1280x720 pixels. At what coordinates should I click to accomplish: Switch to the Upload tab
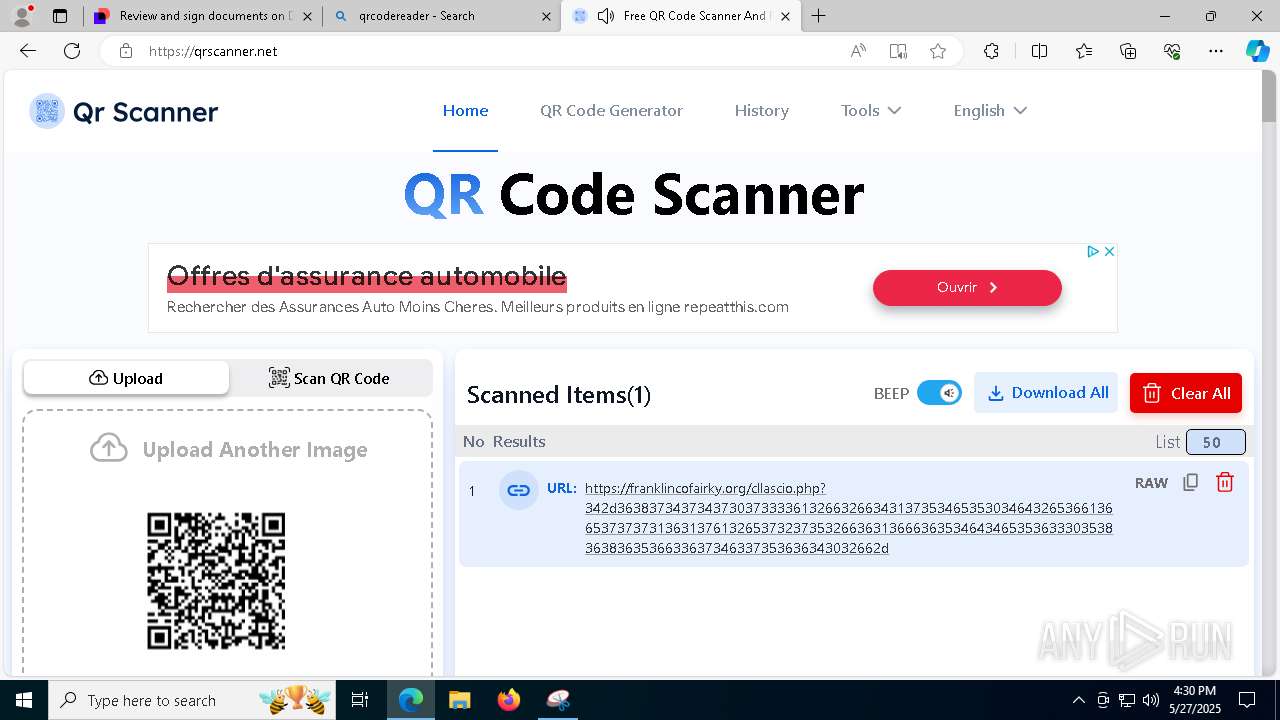click(126, 378)
